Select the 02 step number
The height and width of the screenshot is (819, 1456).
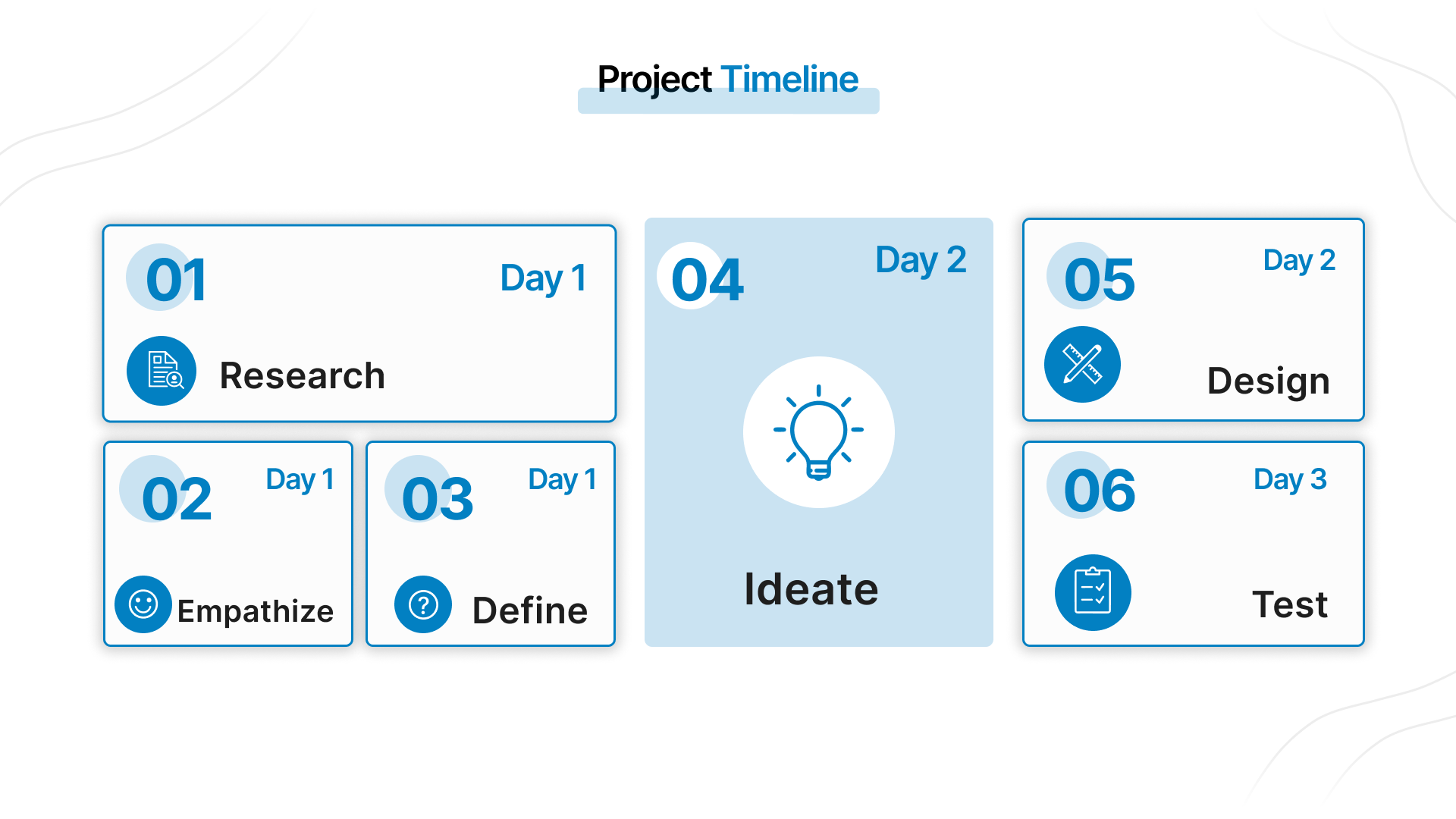pyautogui.click(x=177, y=499)
